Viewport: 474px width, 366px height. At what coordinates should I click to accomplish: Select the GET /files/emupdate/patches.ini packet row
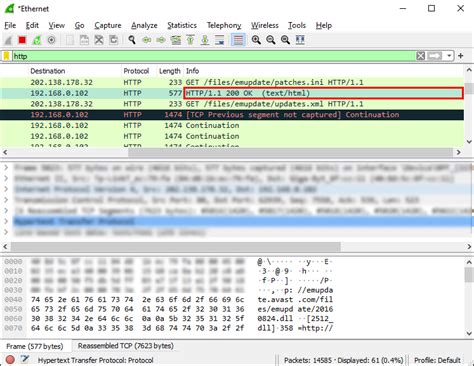pyautogui.click(x=232, y=82)
